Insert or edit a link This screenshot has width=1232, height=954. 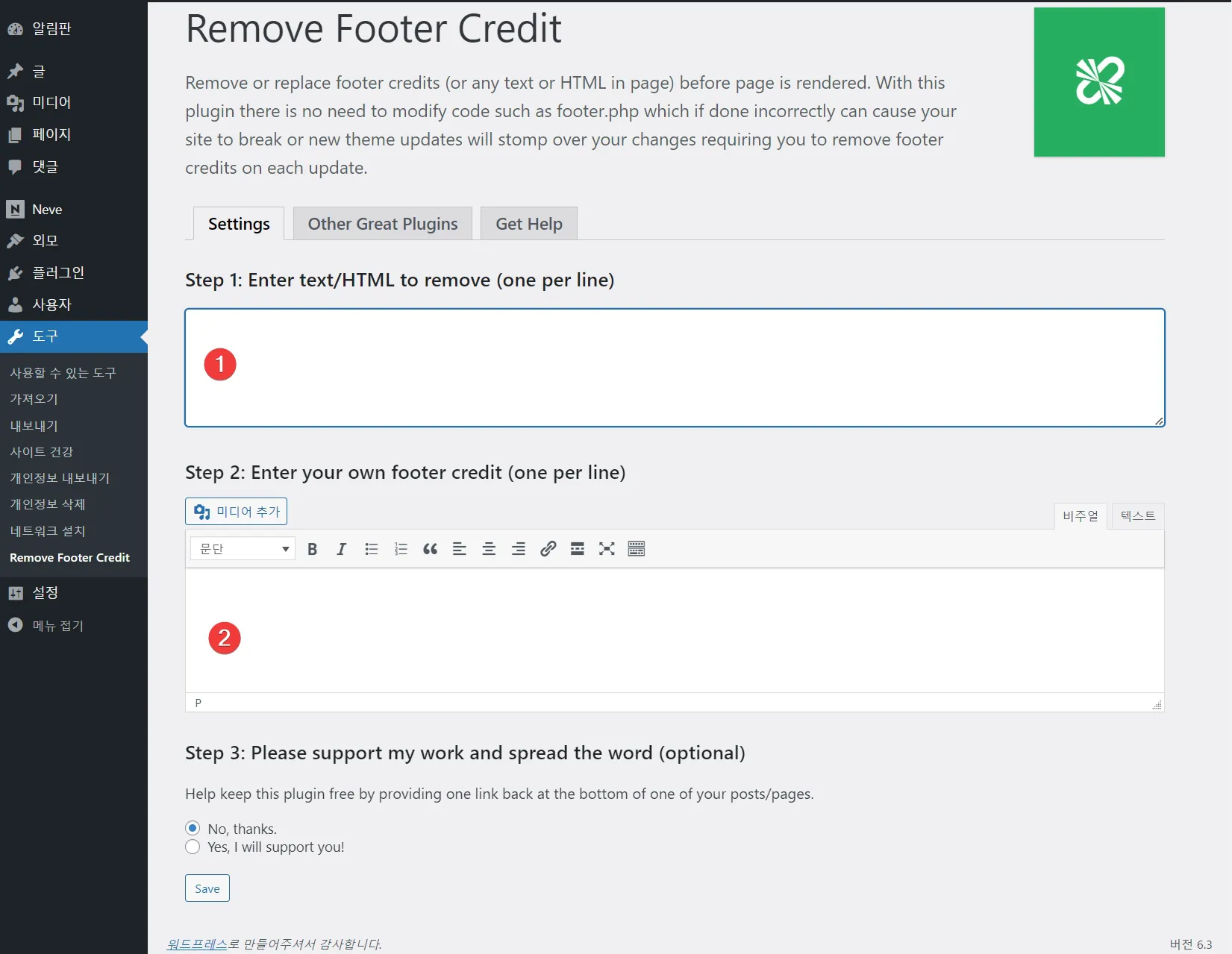pos(548,549)
